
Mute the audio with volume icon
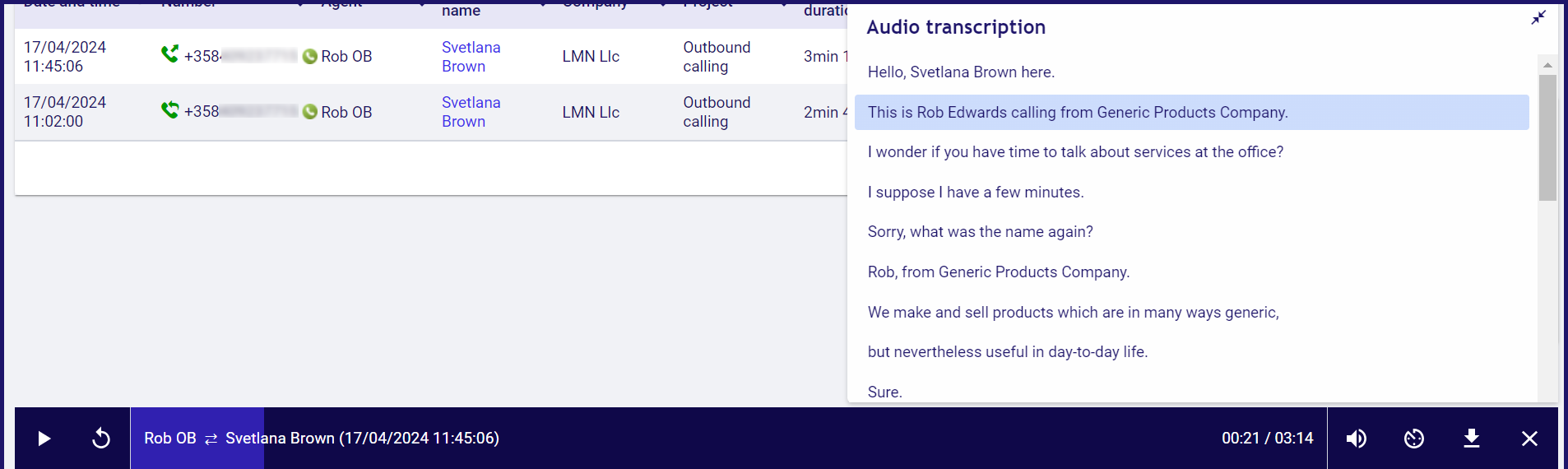(x=1357, y=439)
